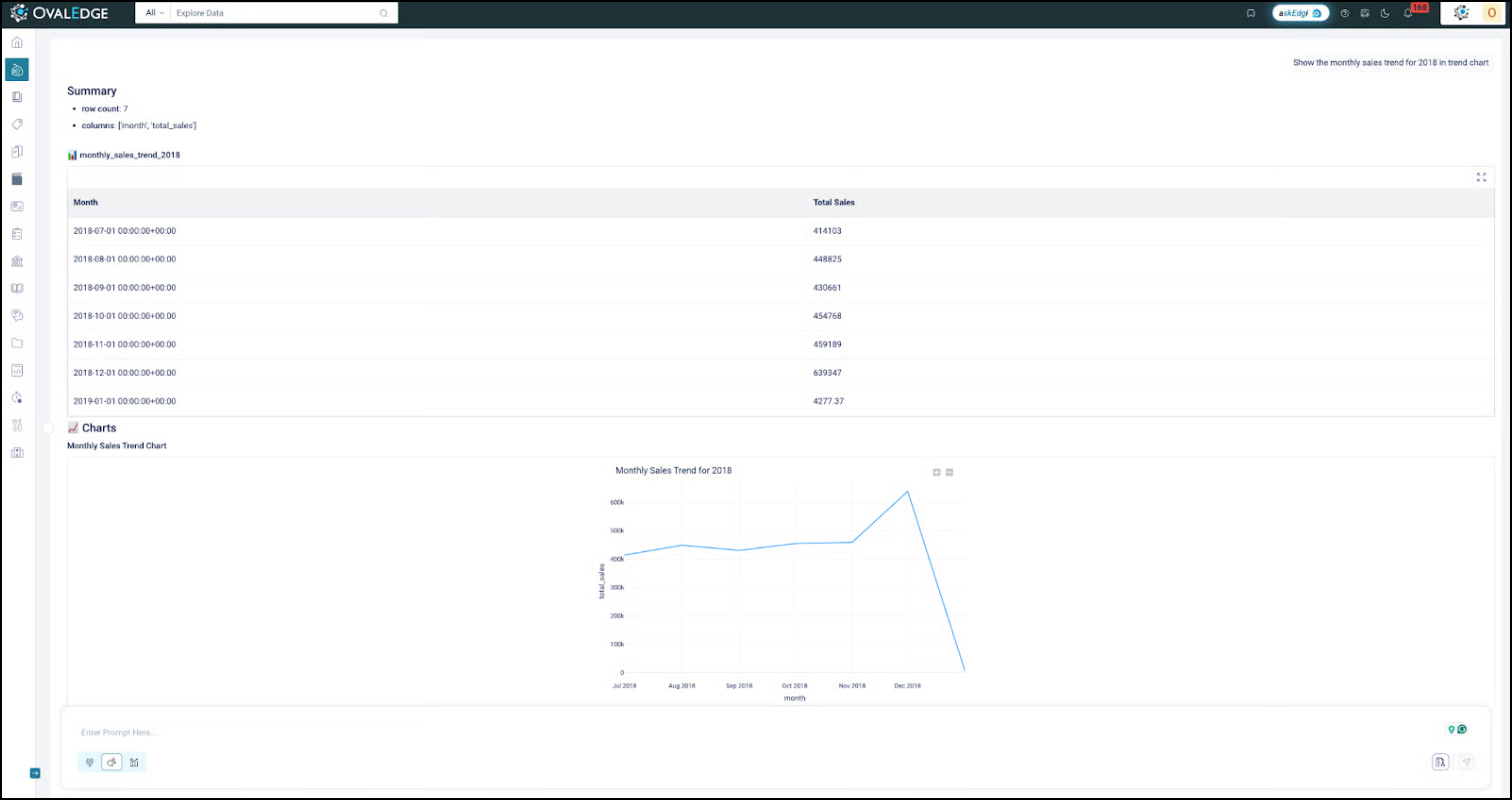This screenshot has height=800, width=1512.
Task: Click the zoom in plus button on chart
Action: [x=936, y=472]
